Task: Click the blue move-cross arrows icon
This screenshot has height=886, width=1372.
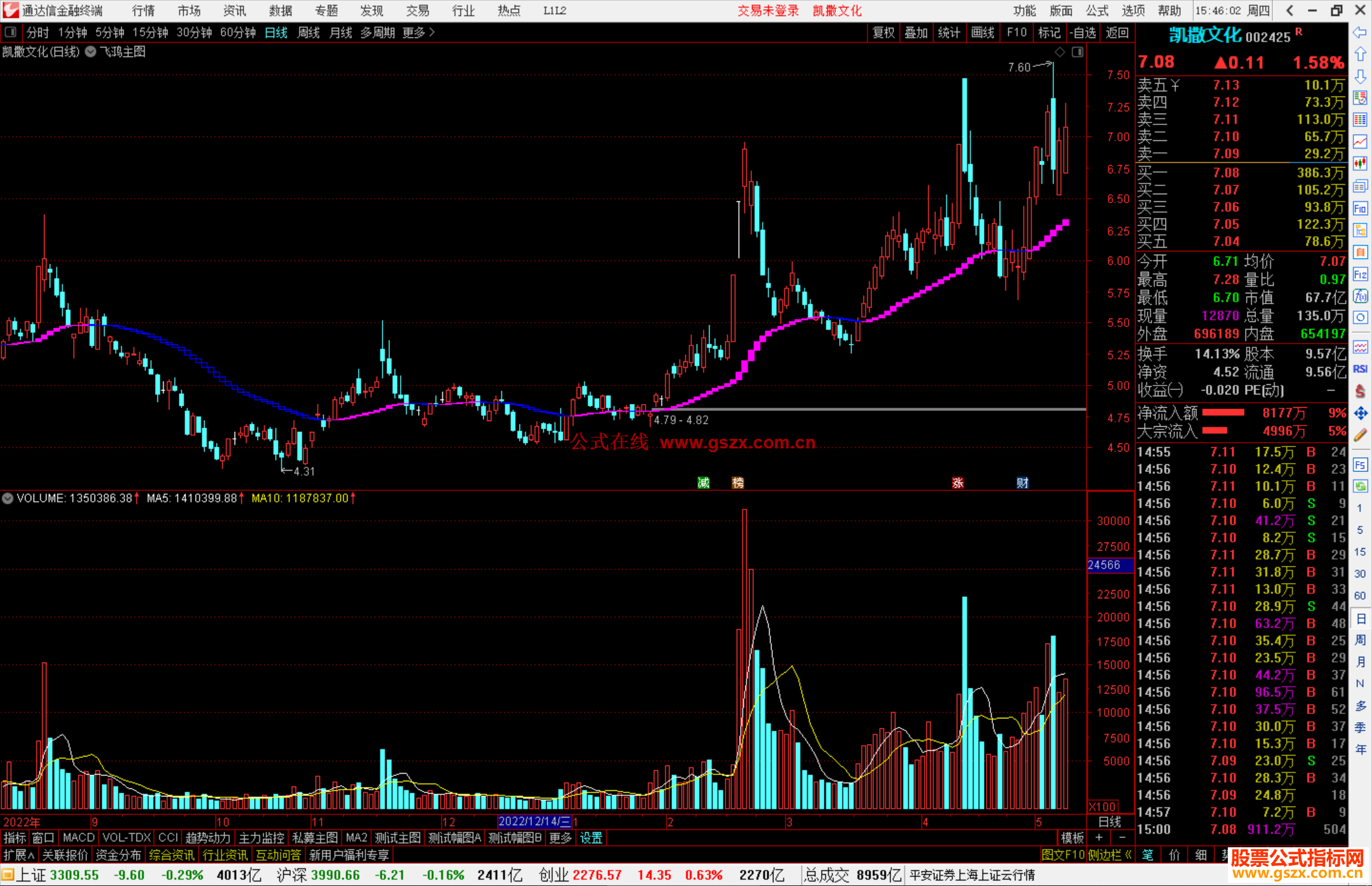Action: [1360, 413]
